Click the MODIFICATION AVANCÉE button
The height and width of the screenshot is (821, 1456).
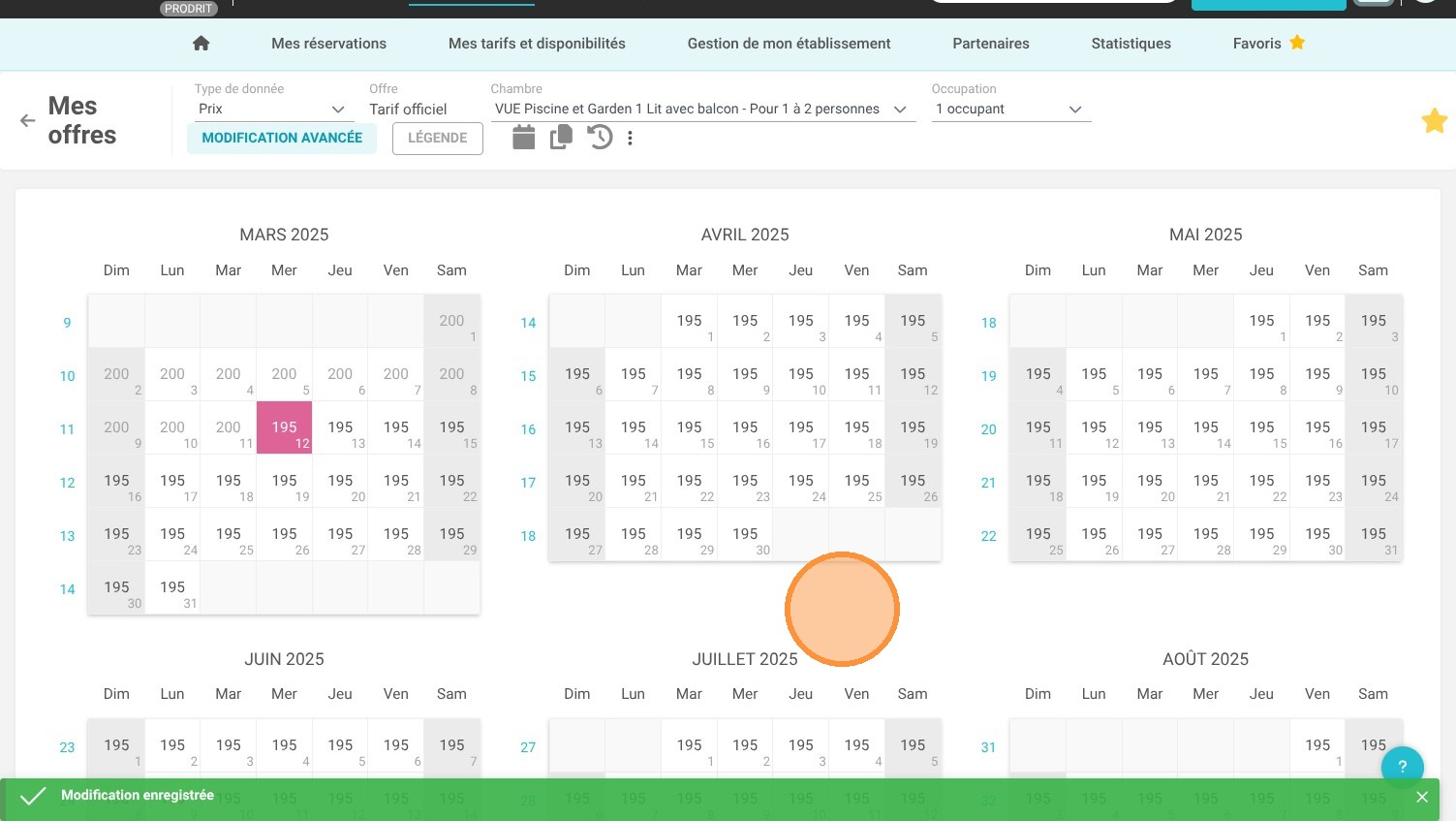tap(282, 138)
